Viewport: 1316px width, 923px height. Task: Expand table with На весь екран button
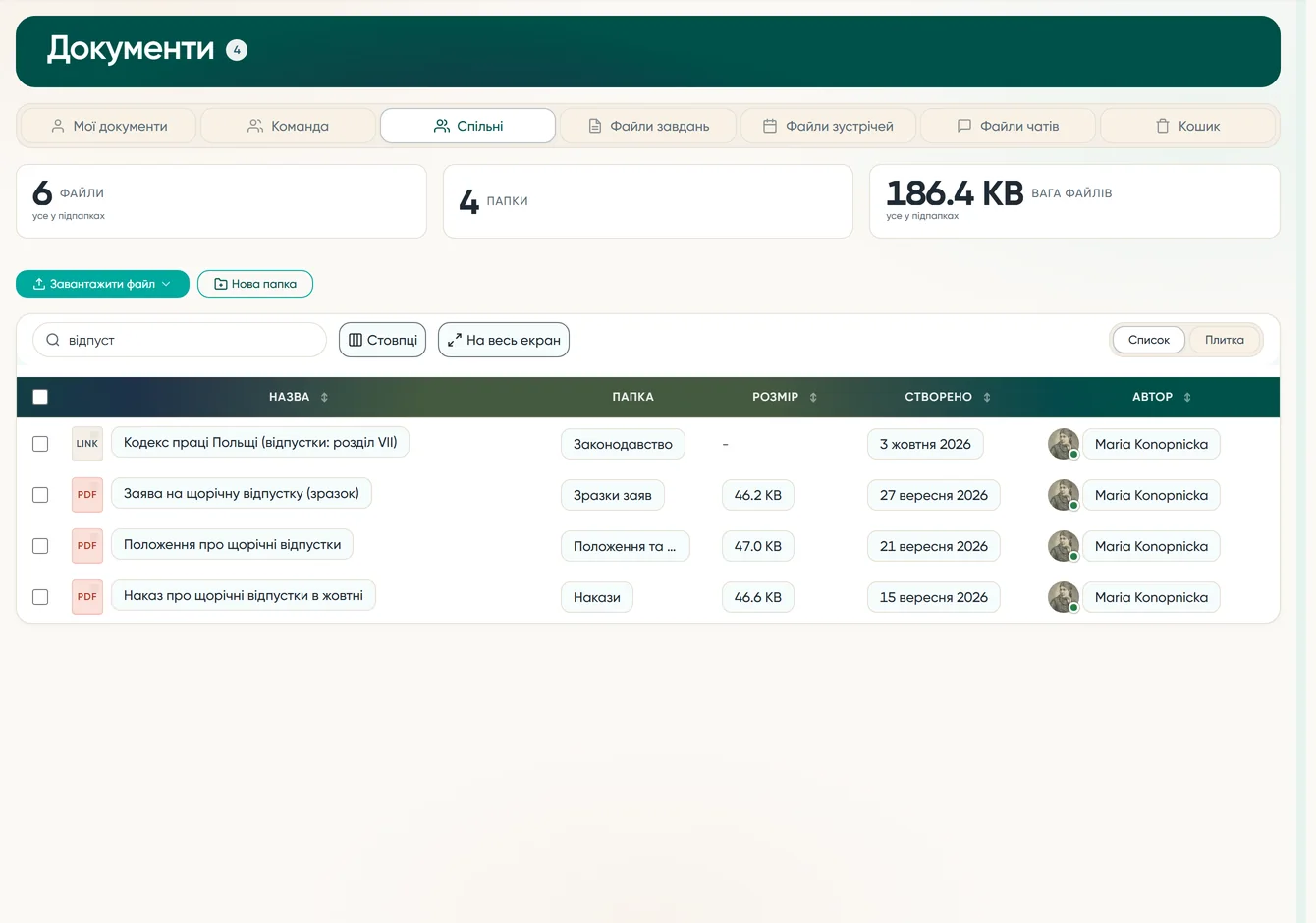[504, 340]
